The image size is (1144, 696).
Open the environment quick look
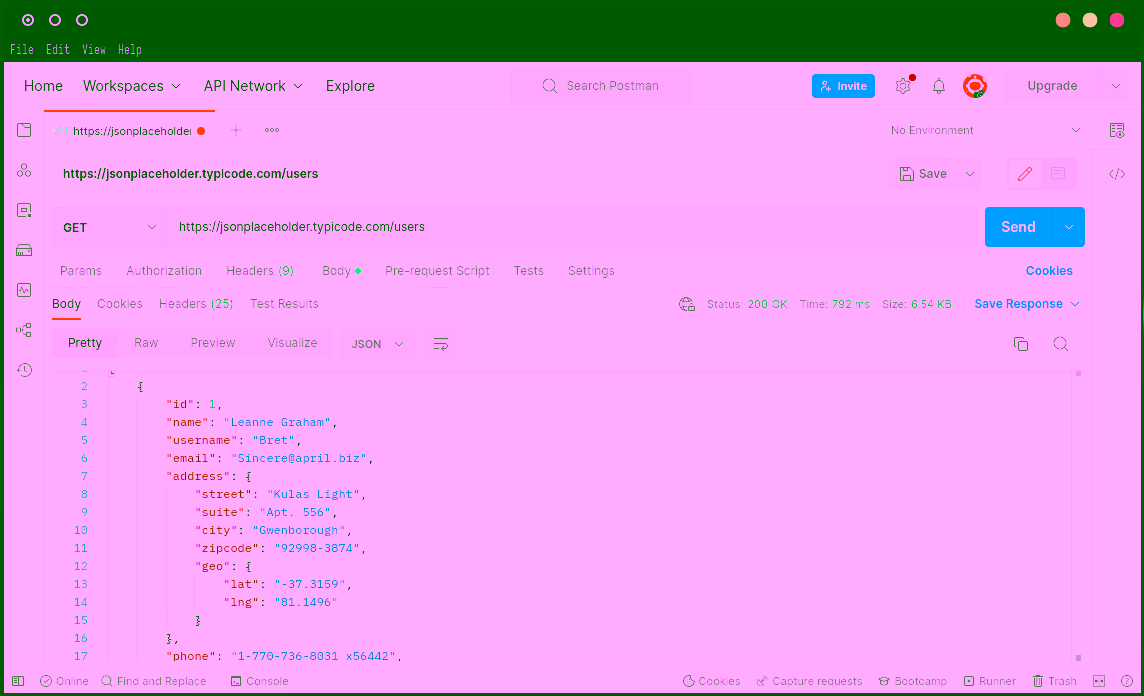(x=1117, y=130)
